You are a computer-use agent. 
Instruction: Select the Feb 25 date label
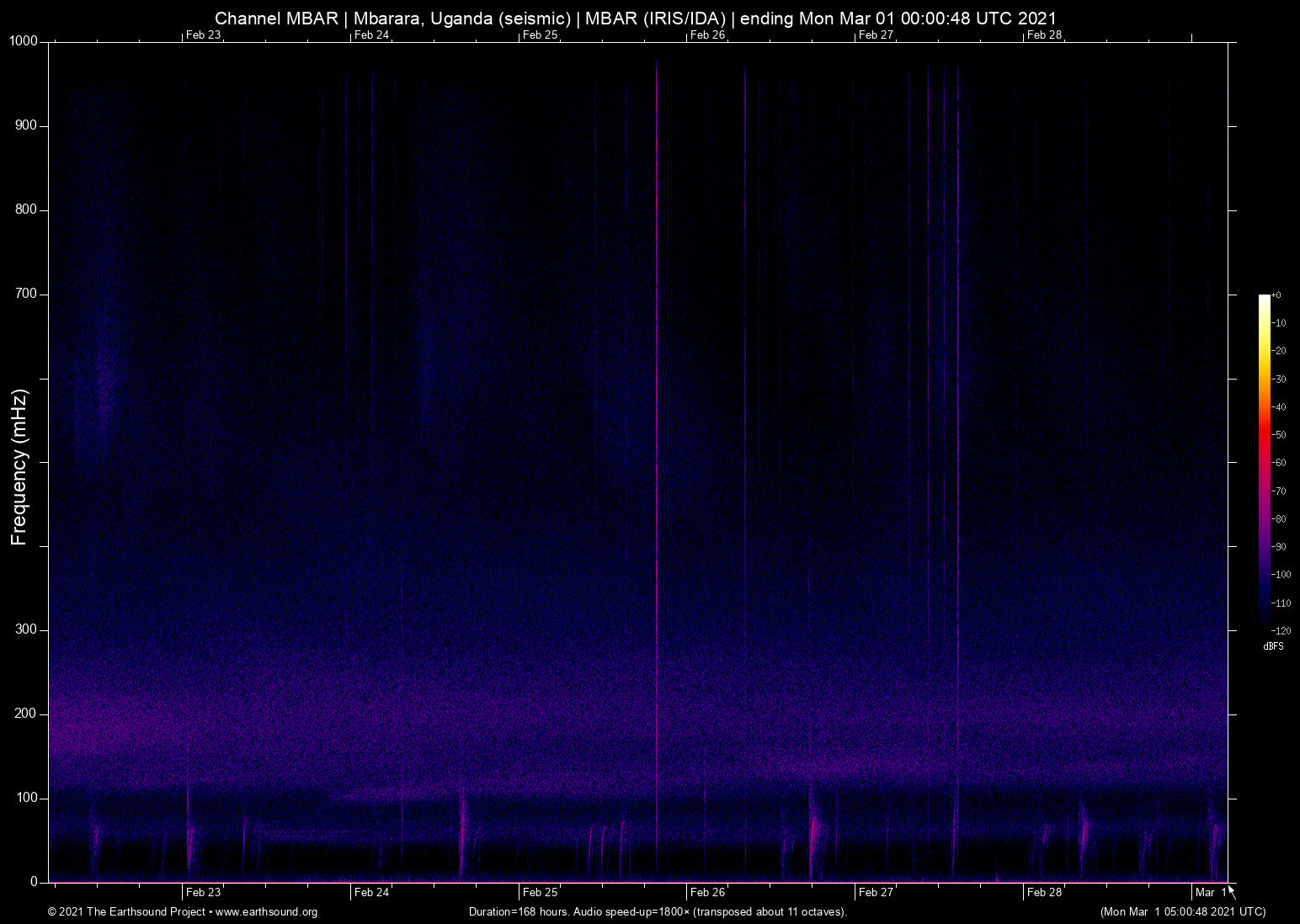[539, 892]
